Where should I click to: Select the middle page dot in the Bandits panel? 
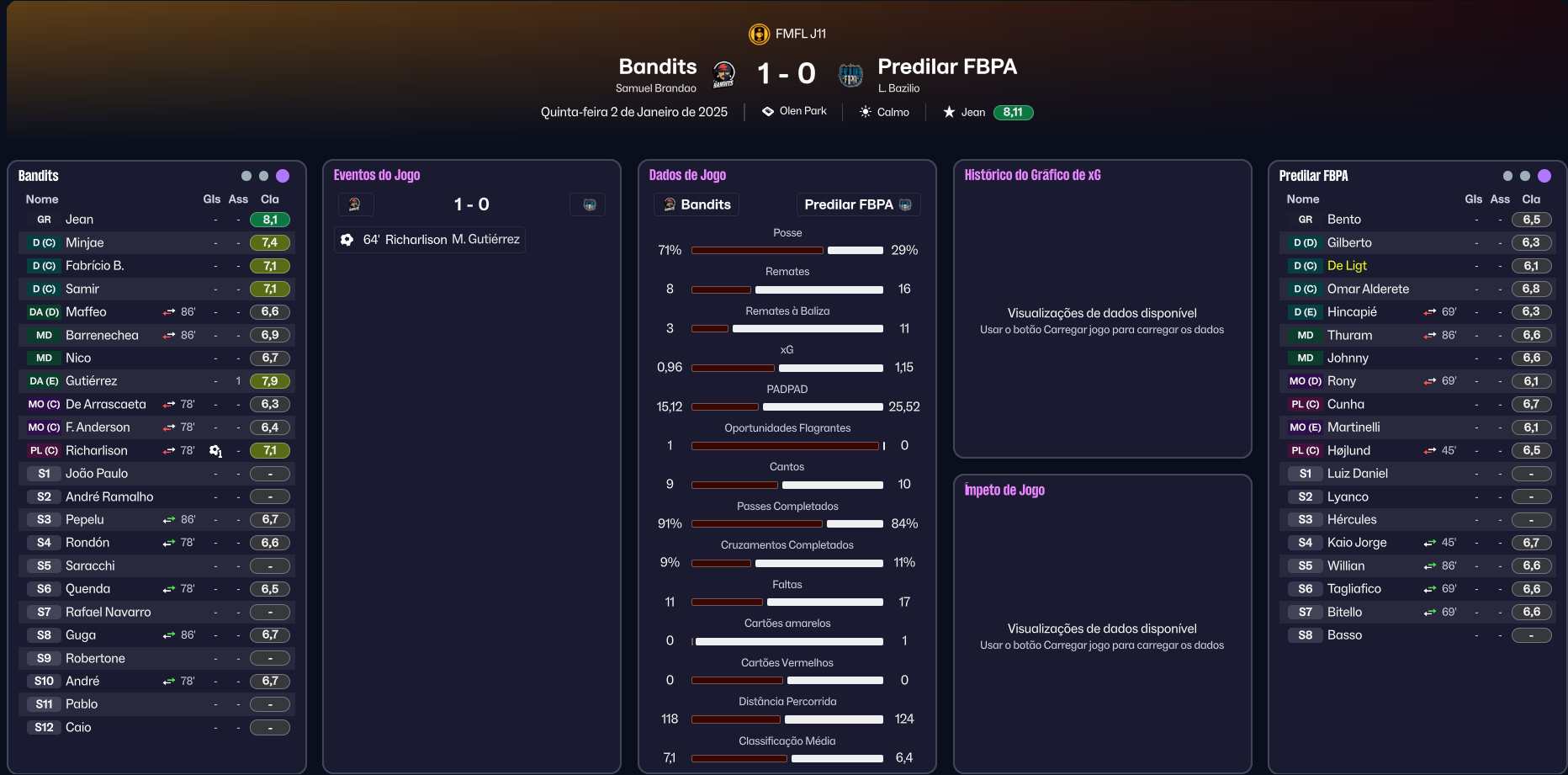coord(264,176)
